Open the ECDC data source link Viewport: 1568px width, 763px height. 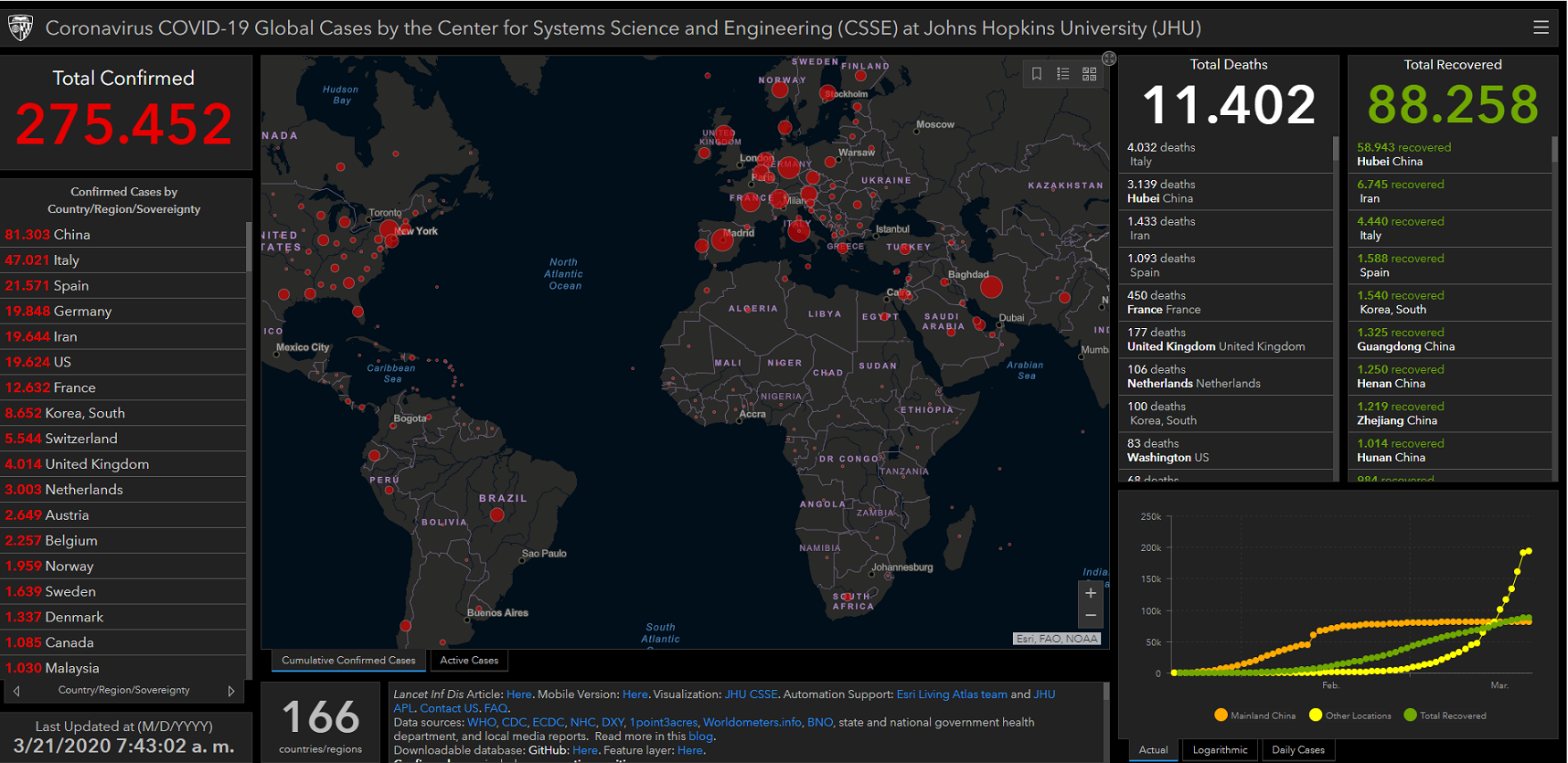click(x=549, y=722)
